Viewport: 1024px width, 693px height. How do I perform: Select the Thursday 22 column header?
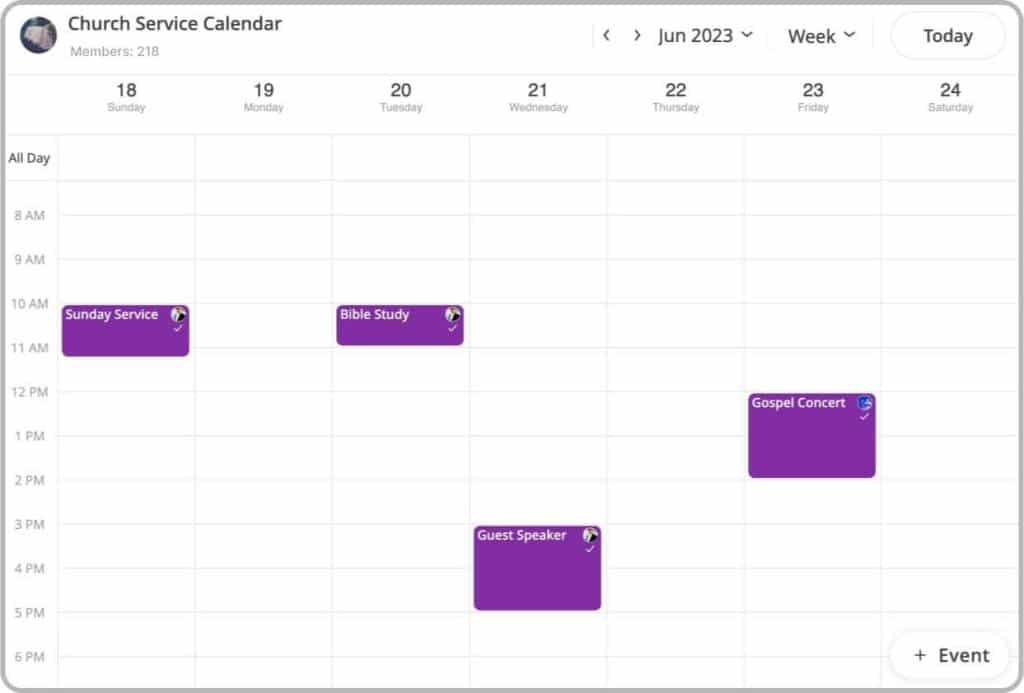pyautogui.click(x=675, y=97)
